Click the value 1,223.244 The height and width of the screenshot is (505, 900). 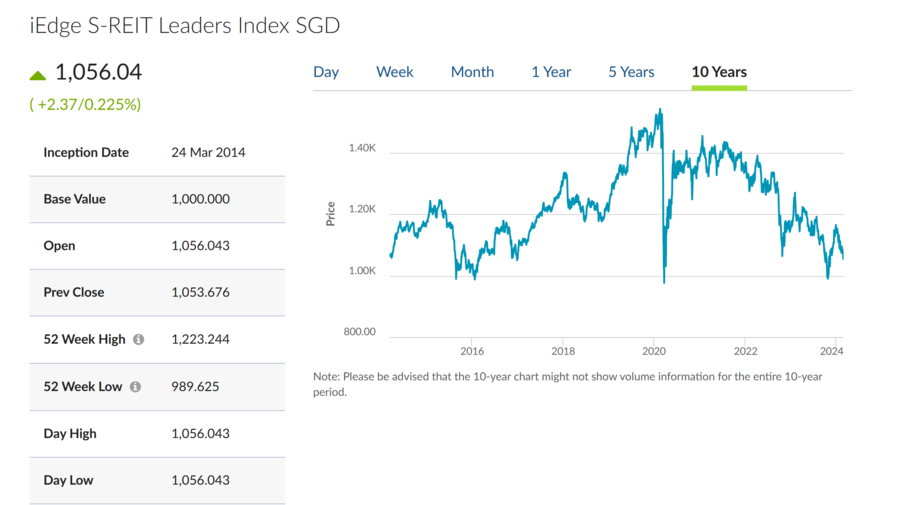click(200, 339)
